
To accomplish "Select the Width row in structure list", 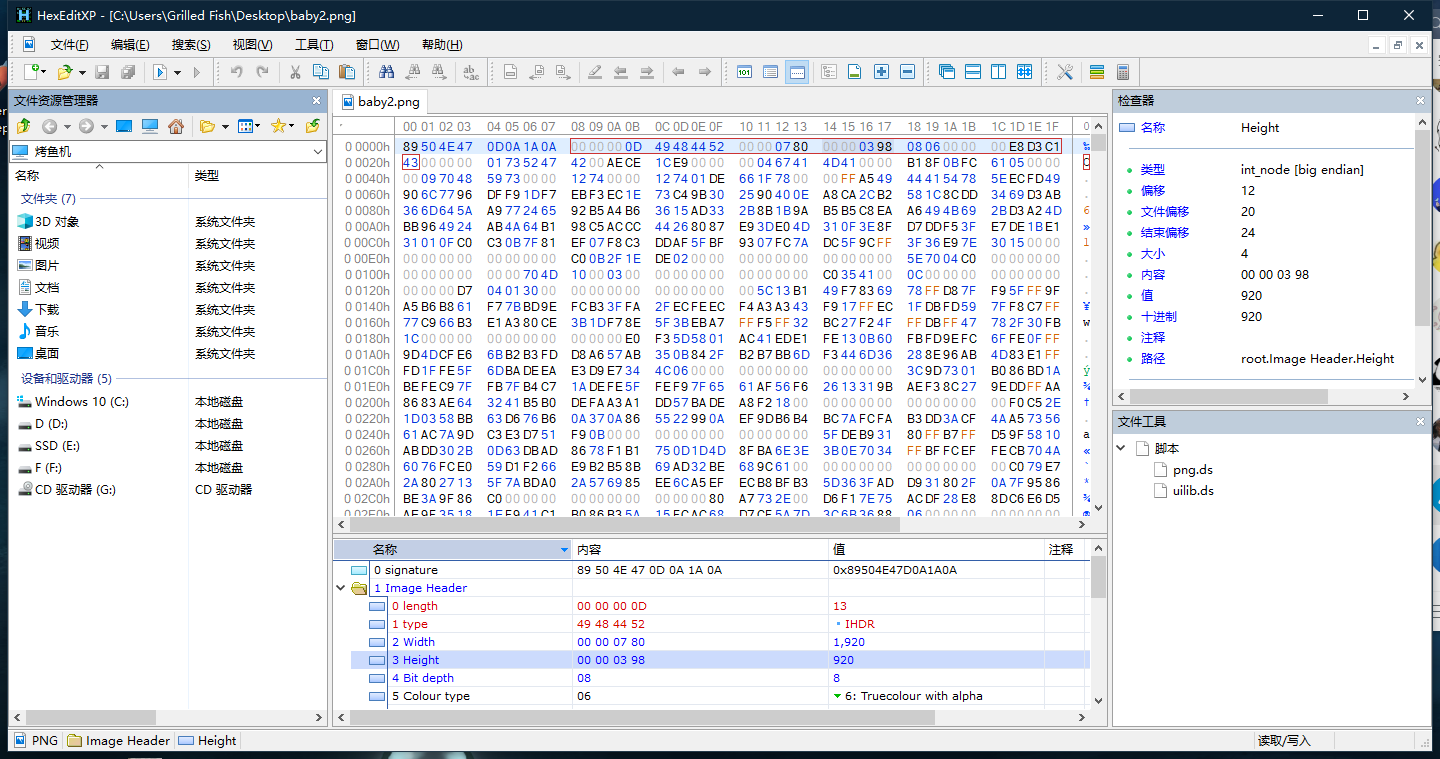I will coord(419,642).
